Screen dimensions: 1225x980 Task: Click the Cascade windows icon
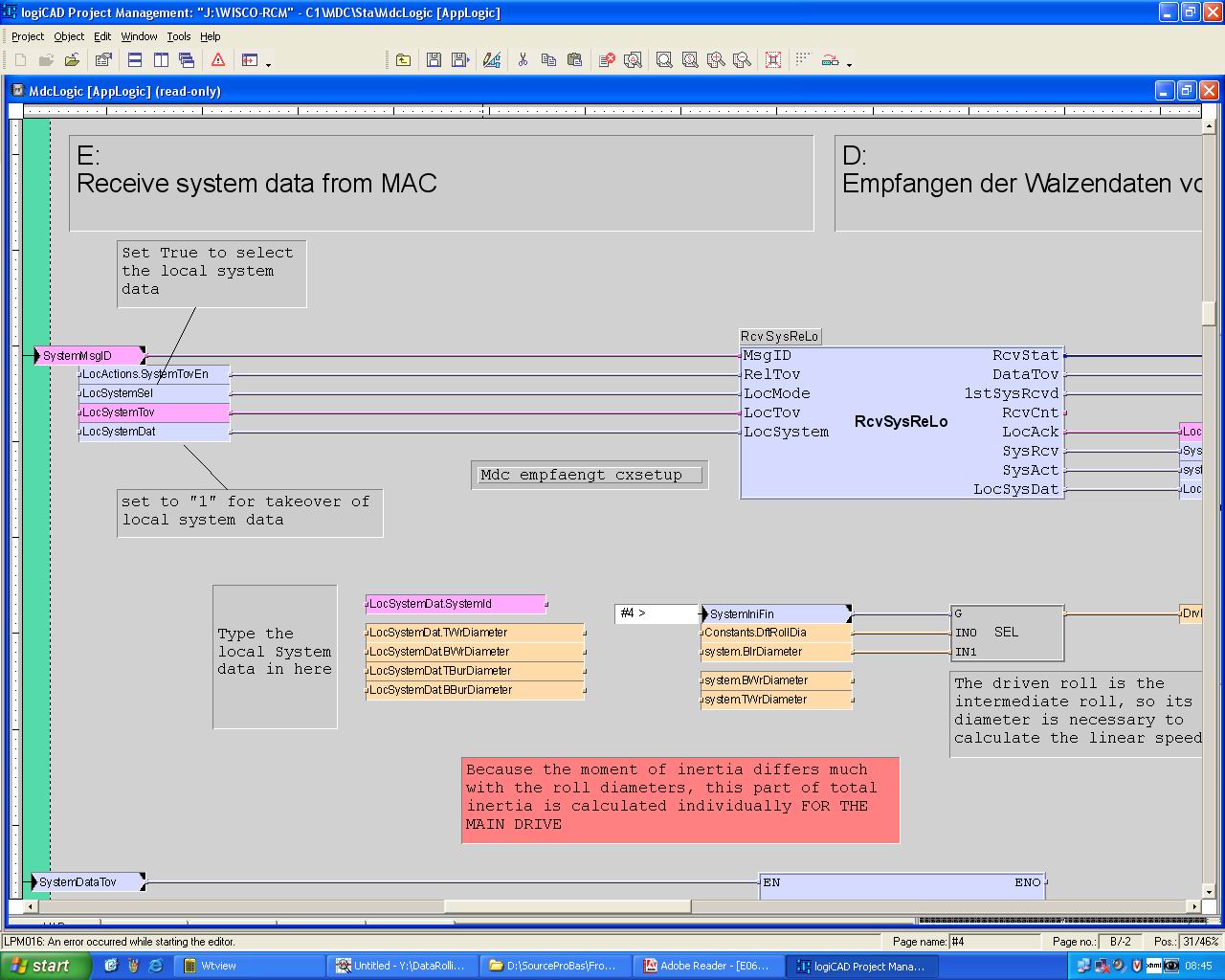(x=187, y=60)
